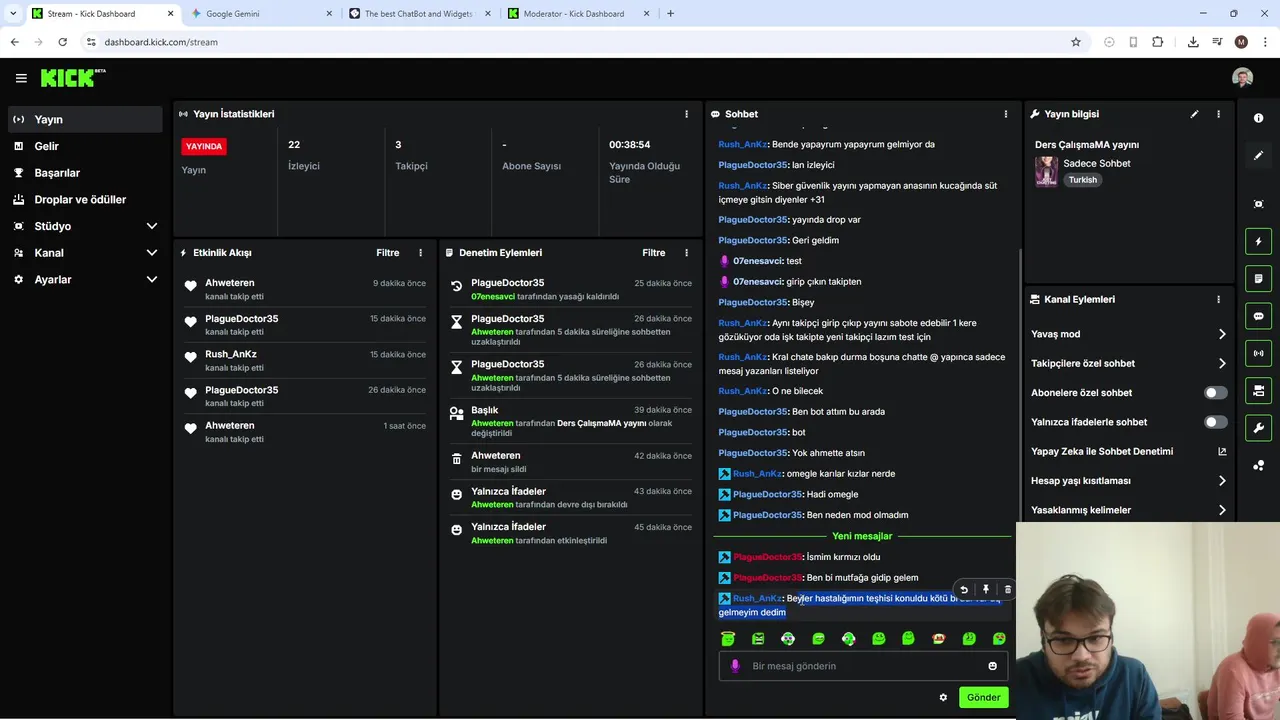Click the red YAYINDA live badge
This screenshot has width=1280, height=720.
tap(204, 147)
